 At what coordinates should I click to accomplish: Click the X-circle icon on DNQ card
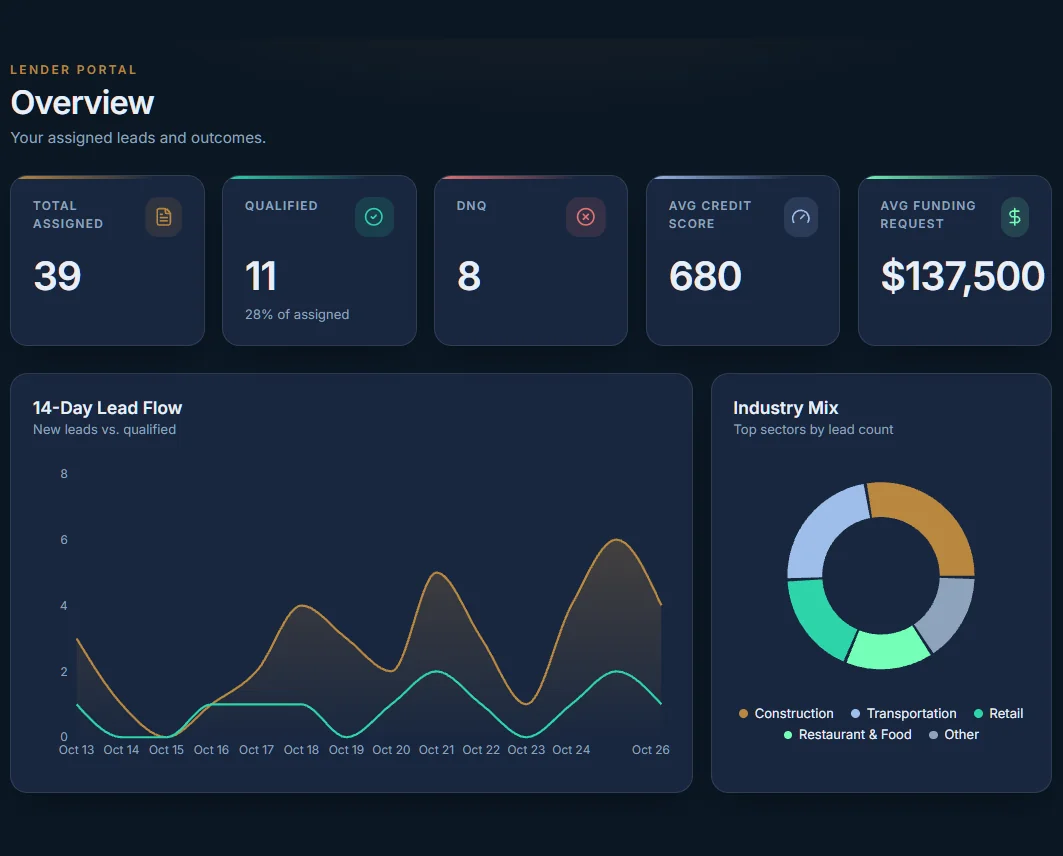click(x=586, y=217)
